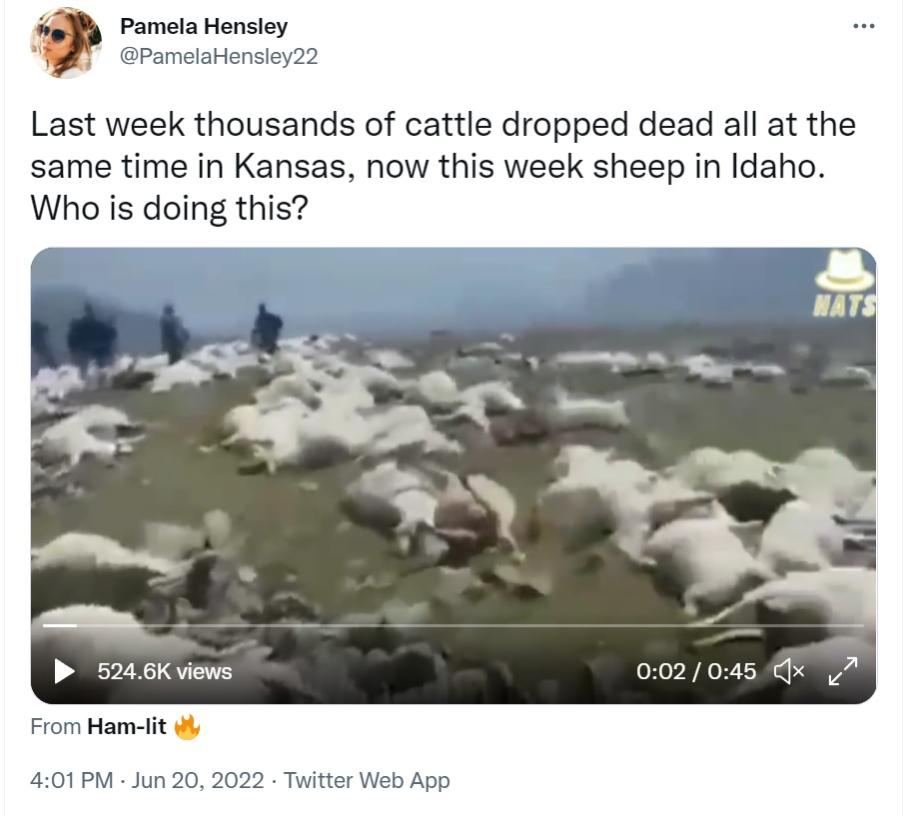Seek using the video progress bar
The width and height of the screenshot is (921, 816).
pos(453,626)
